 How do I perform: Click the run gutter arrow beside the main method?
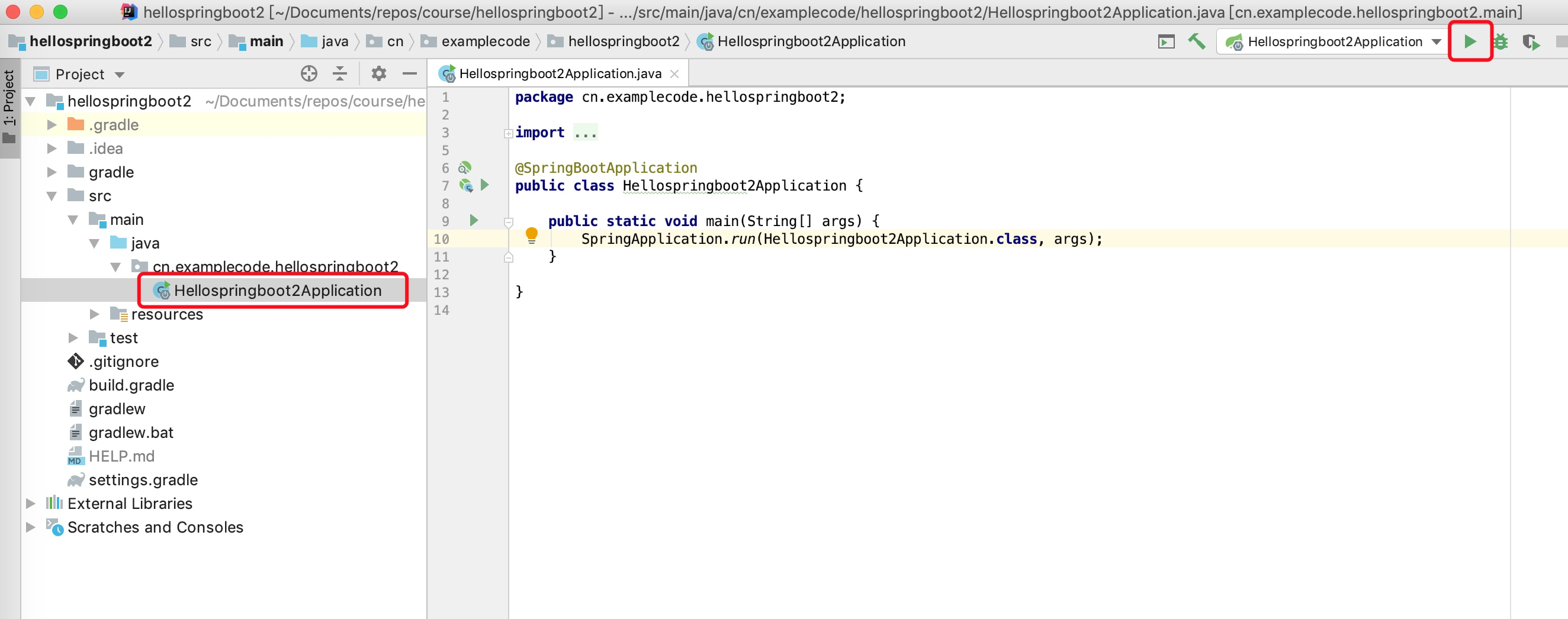[474, 220]
